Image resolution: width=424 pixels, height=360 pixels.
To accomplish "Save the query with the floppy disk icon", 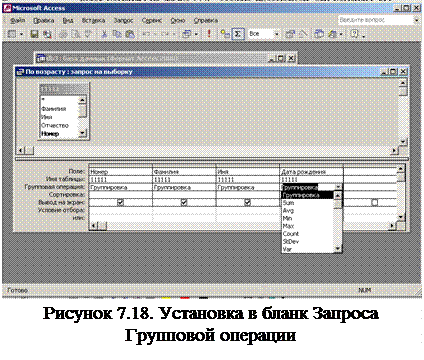I will click(x=34, y=34).
